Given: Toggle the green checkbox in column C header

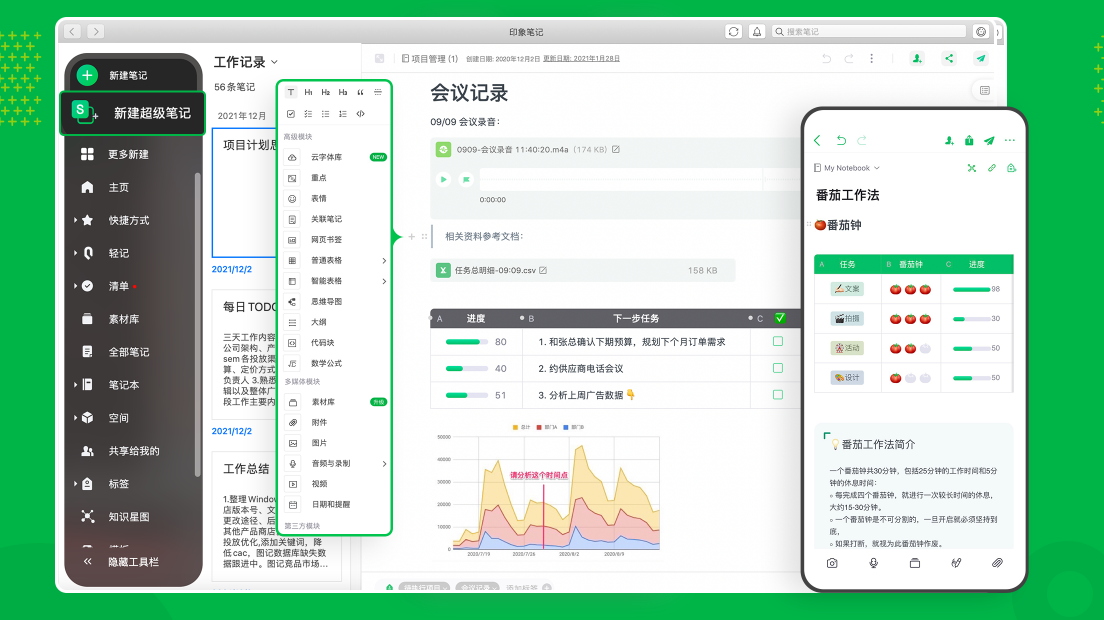Looking at the screenshot, I should tap(780, 318).
